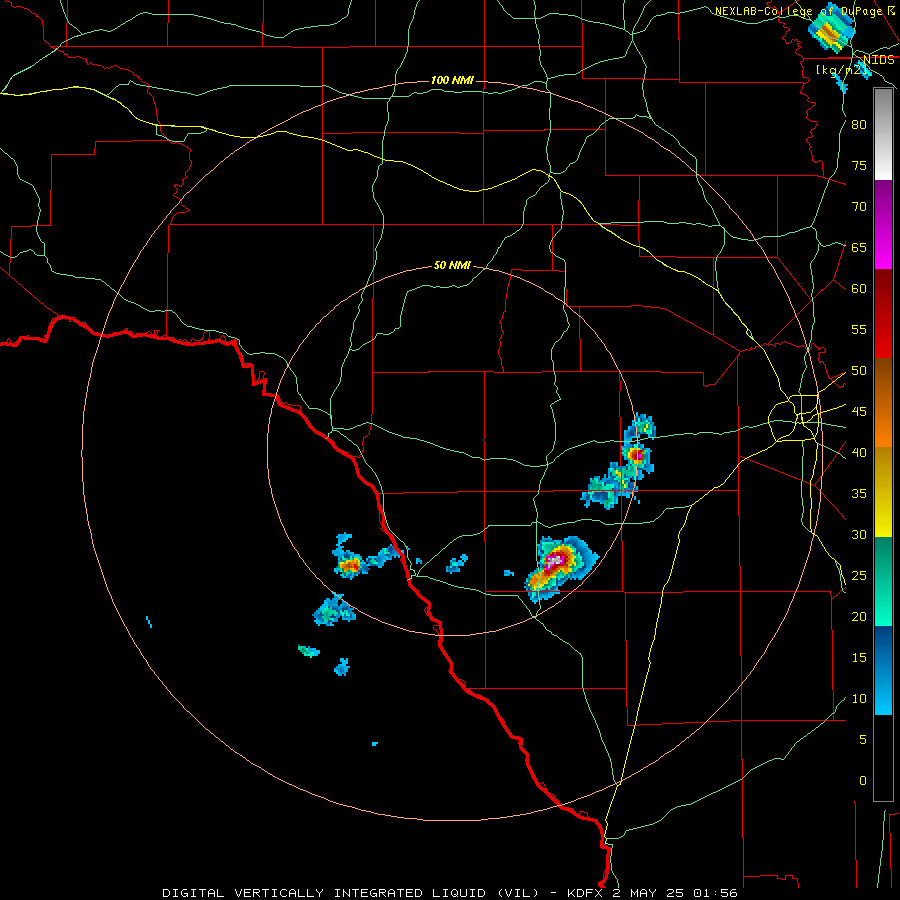Click the "NIDS" label above the scale
This screenshot has height=900, width=900.
(878, 60)
